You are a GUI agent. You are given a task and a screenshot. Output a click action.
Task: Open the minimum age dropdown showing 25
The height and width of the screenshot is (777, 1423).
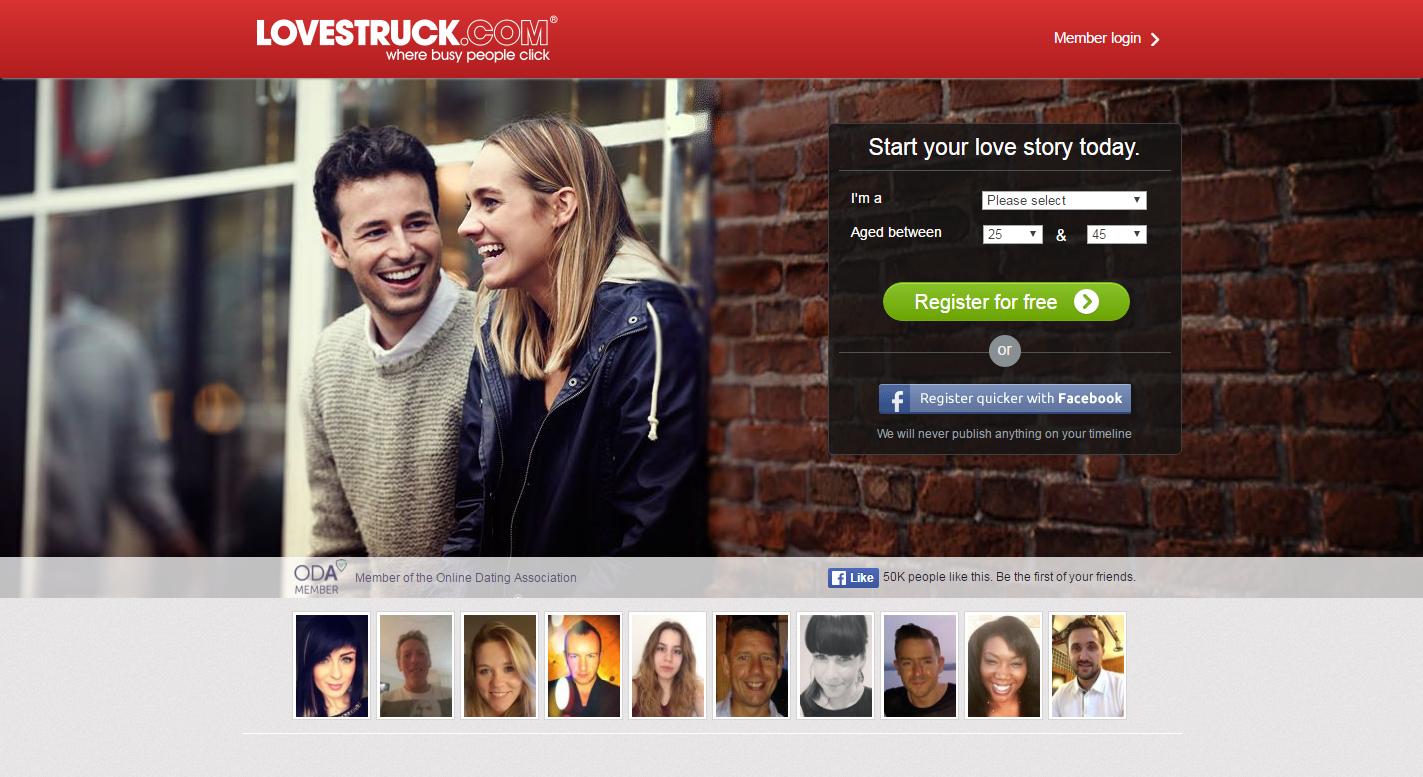click(x=1012, y=234)
